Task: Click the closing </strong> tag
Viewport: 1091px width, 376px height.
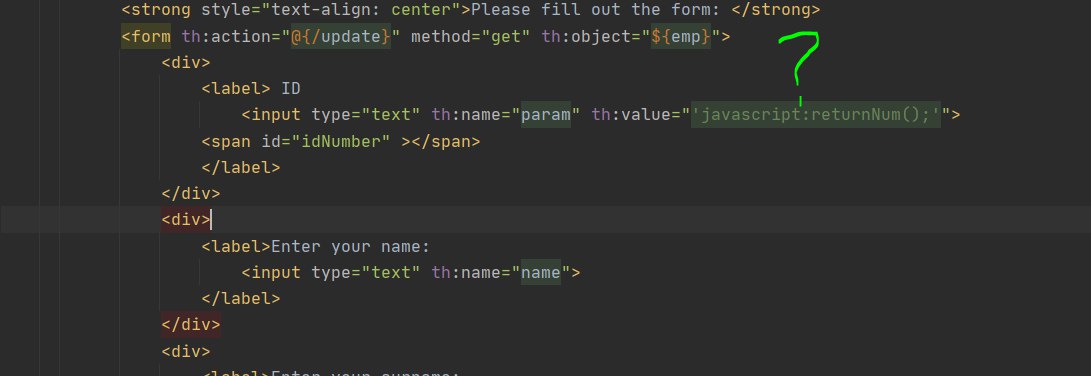Action: 776,10
